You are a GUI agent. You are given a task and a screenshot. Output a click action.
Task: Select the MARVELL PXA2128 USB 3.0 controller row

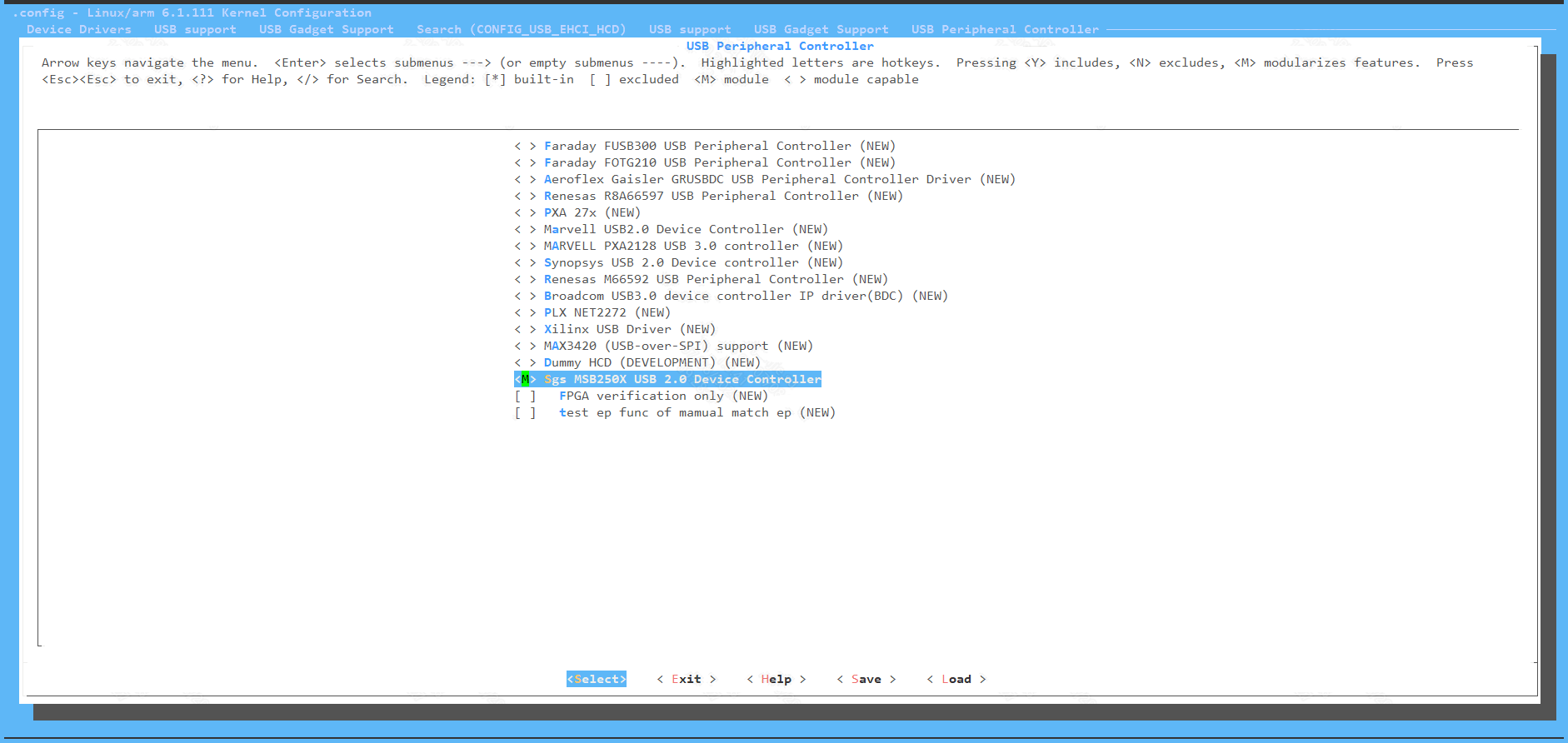pos(678,247)
